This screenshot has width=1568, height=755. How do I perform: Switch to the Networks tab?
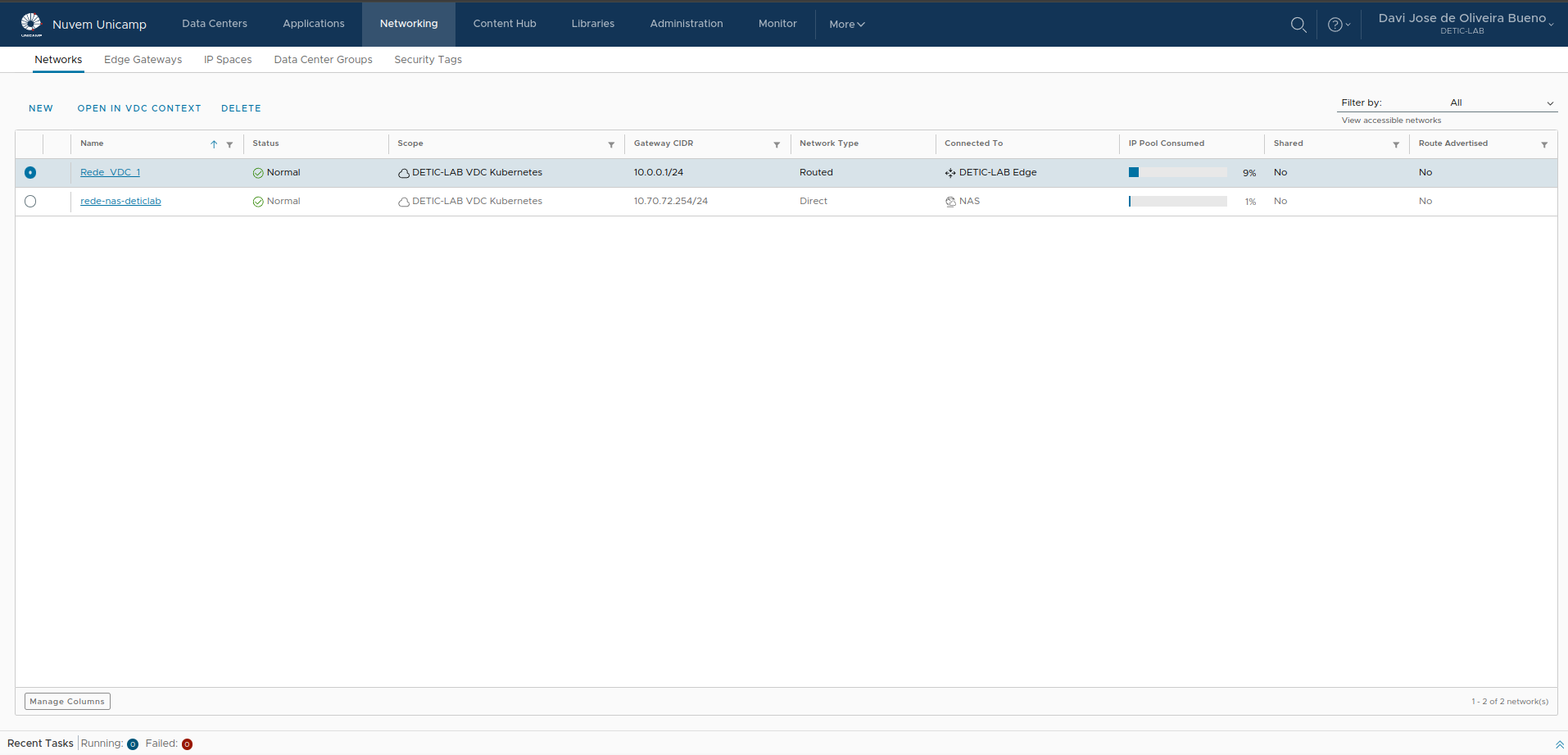[58, 60]
